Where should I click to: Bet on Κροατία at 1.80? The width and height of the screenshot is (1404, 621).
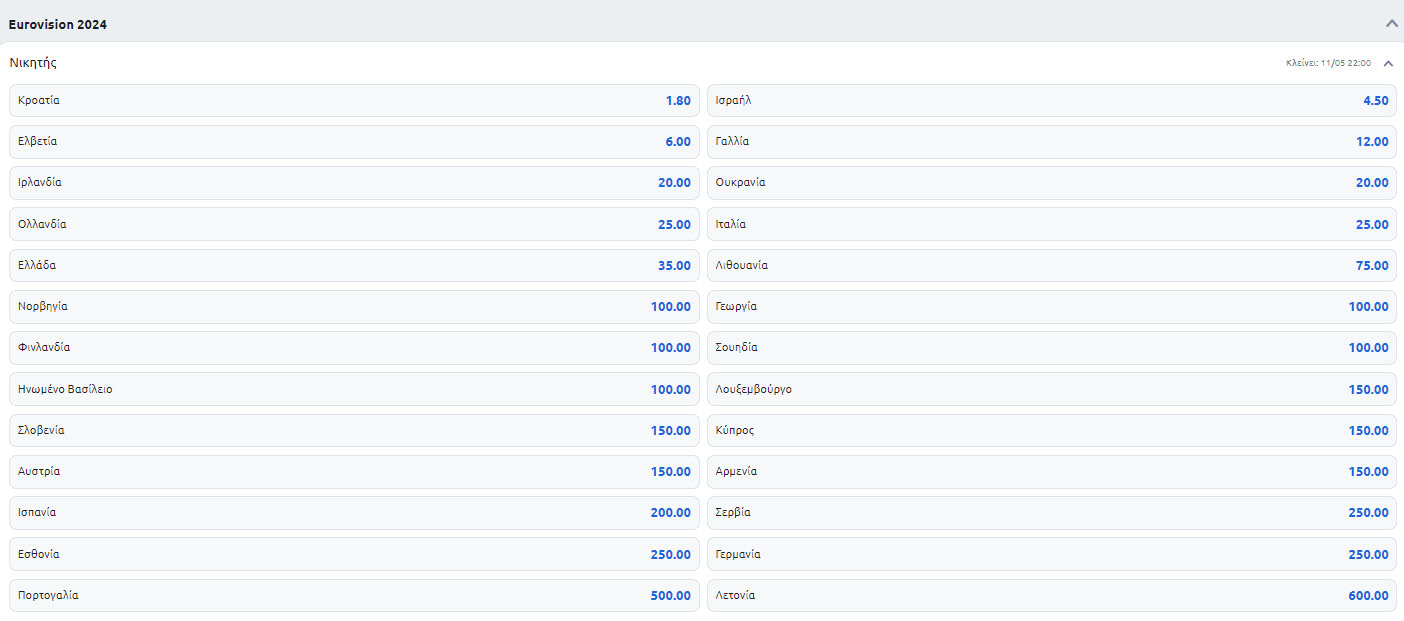coord(354,100)
